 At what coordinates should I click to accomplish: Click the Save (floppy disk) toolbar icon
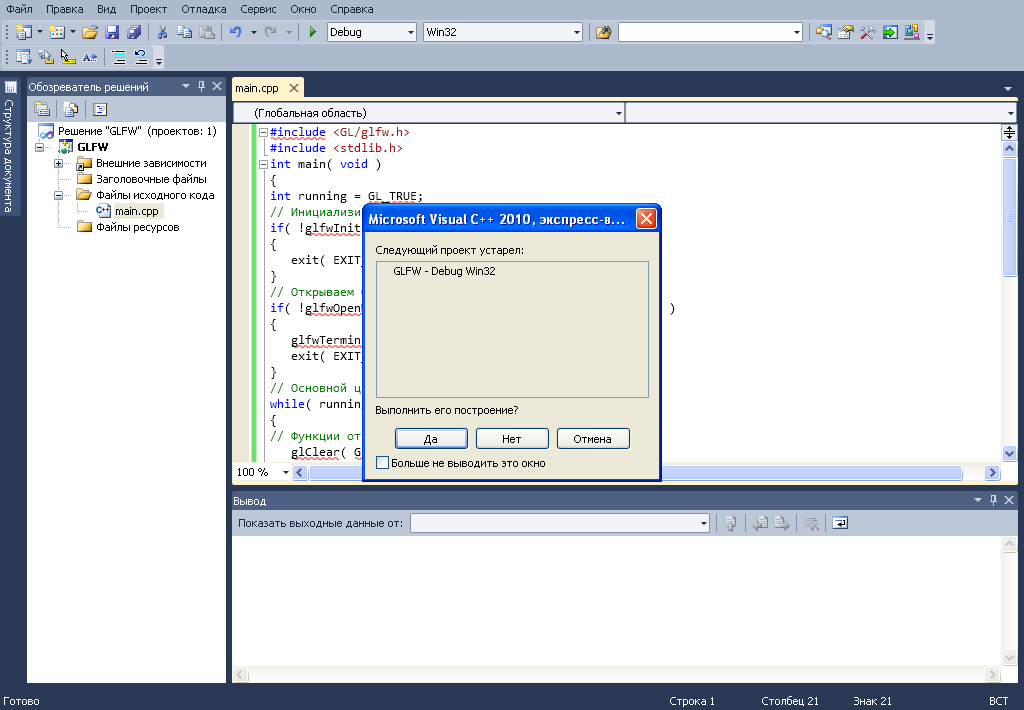[x=112, y=32]
